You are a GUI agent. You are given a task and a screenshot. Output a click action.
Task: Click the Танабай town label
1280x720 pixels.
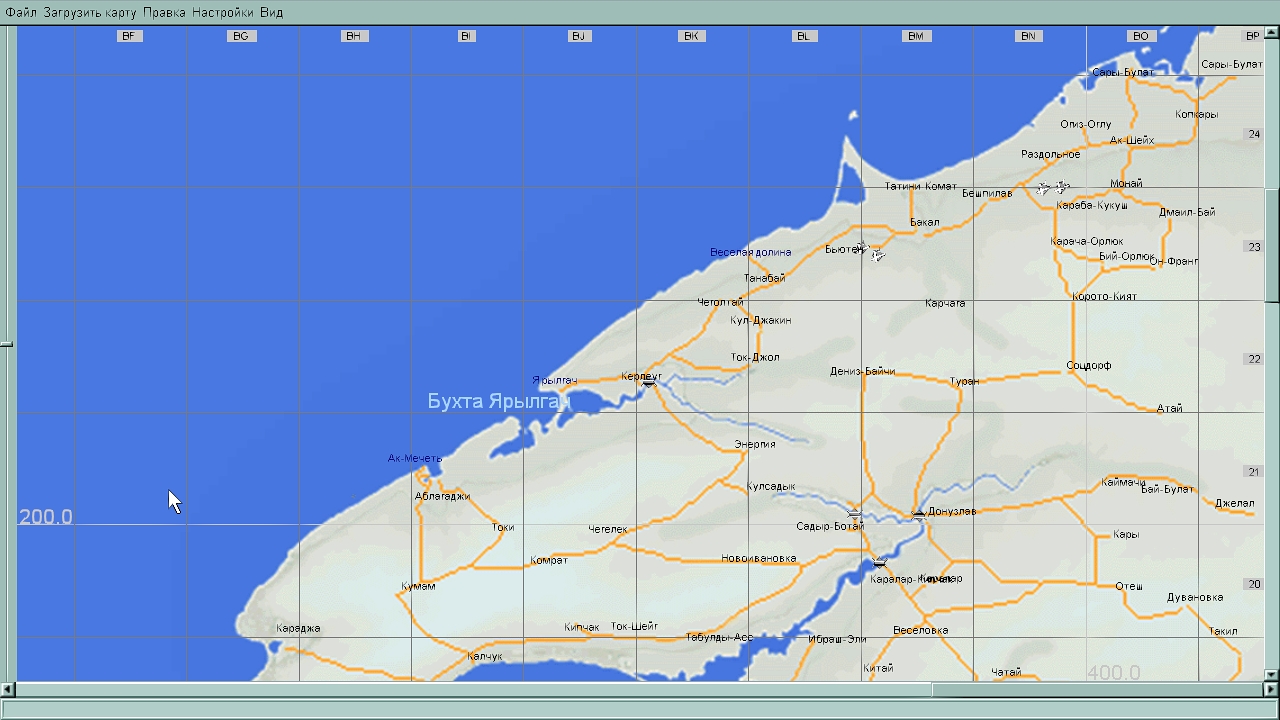tap(765, 278)
